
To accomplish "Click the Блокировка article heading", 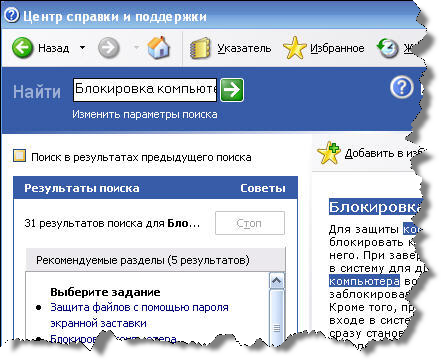I will tap(374, 207).
